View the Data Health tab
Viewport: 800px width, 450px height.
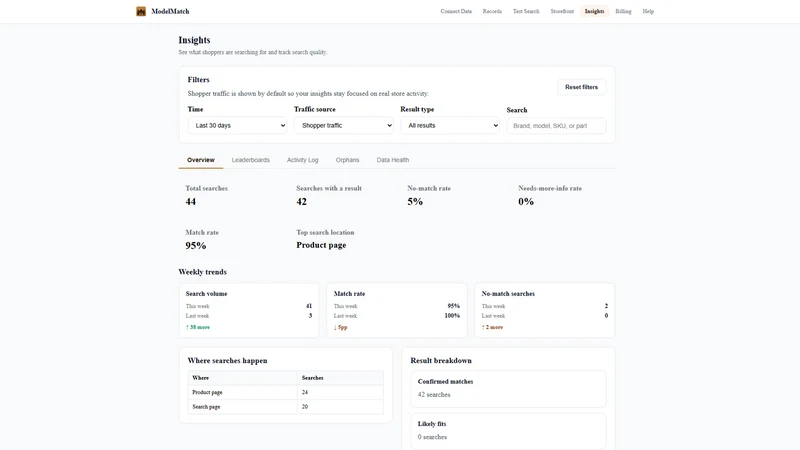(393, 160)
